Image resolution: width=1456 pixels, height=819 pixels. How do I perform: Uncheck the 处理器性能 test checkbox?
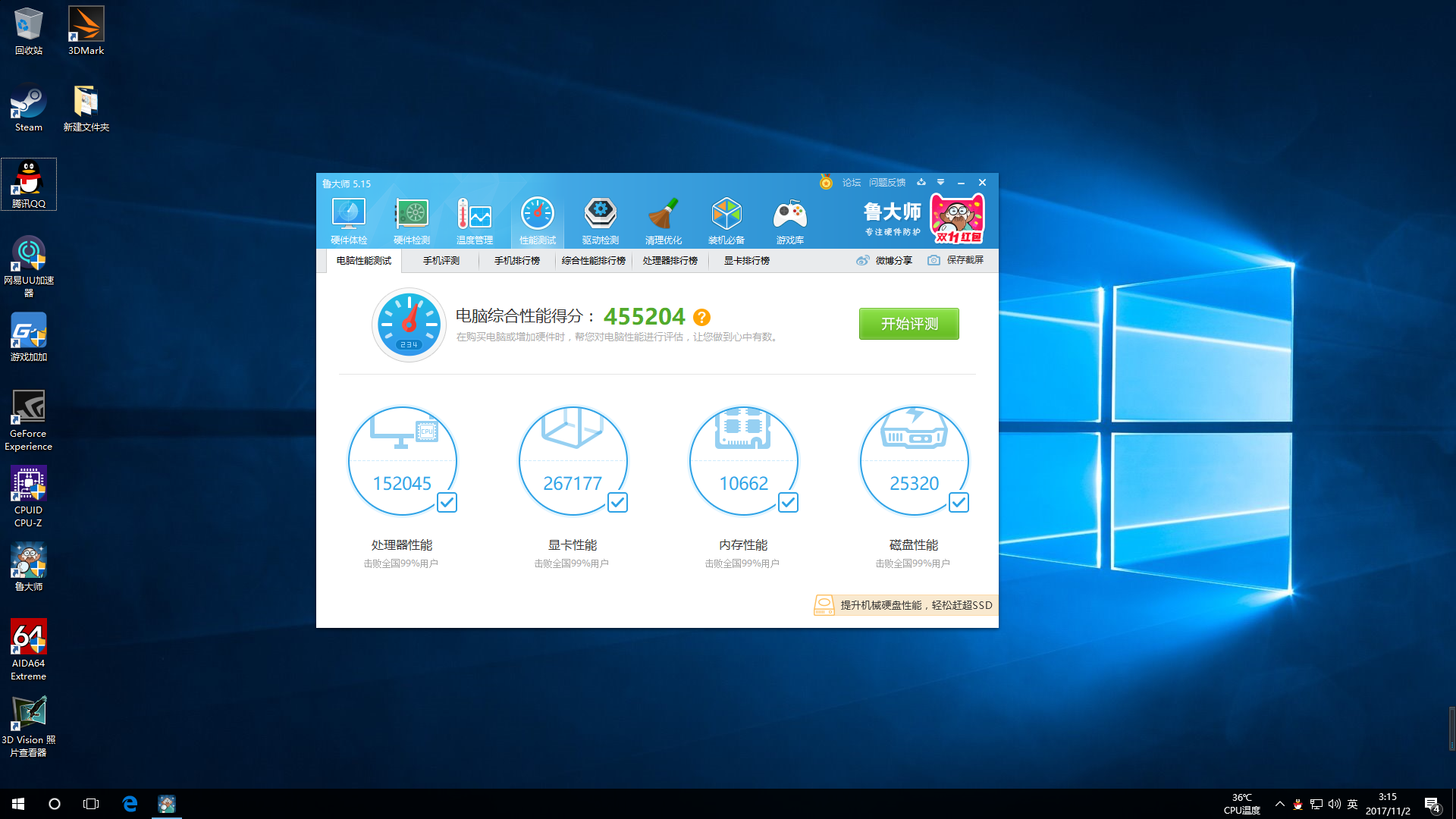click(447, 502)
